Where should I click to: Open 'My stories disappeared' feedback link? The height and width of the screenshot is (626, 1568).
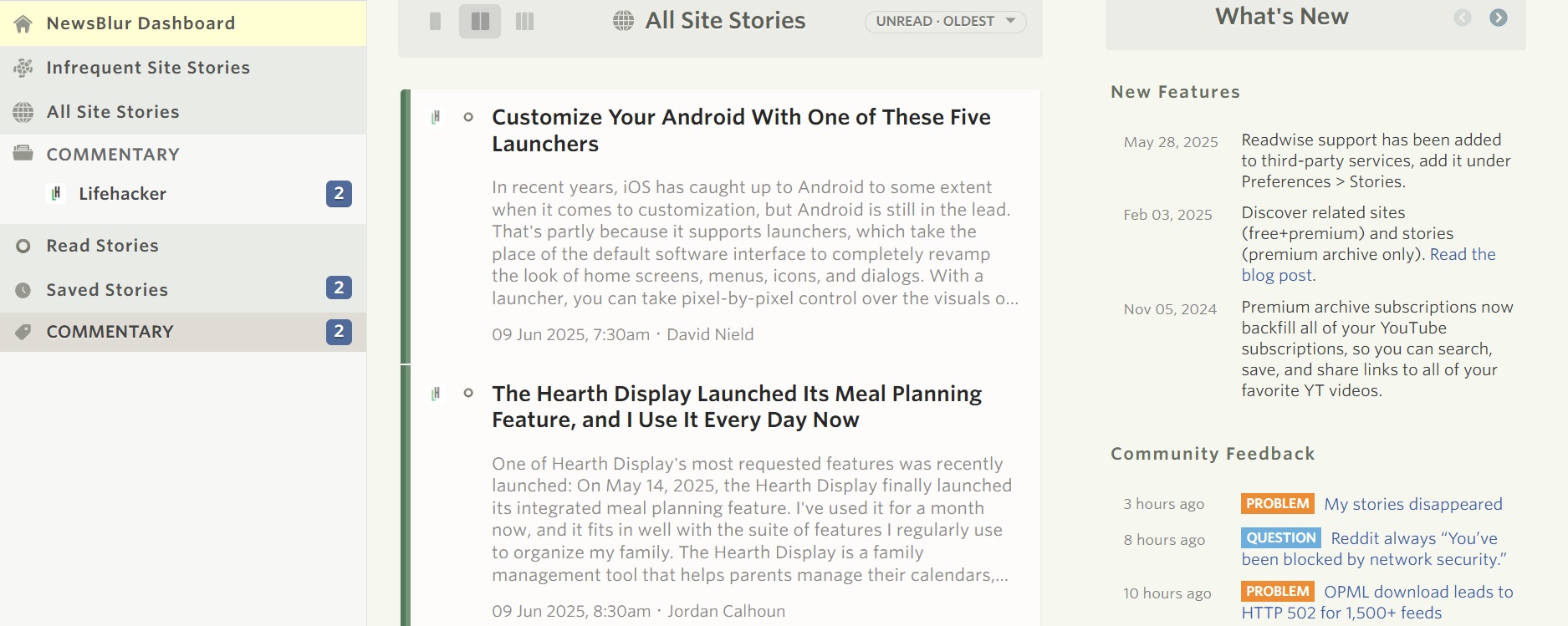coord(1413,504)
